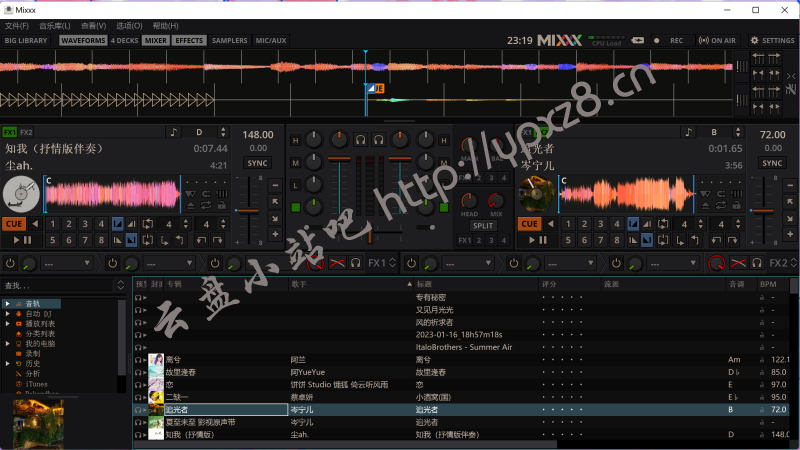The width and height of the screenshot is (800, 450).
Task: Toggle the EFFECTS section
Action: point(189,40)
